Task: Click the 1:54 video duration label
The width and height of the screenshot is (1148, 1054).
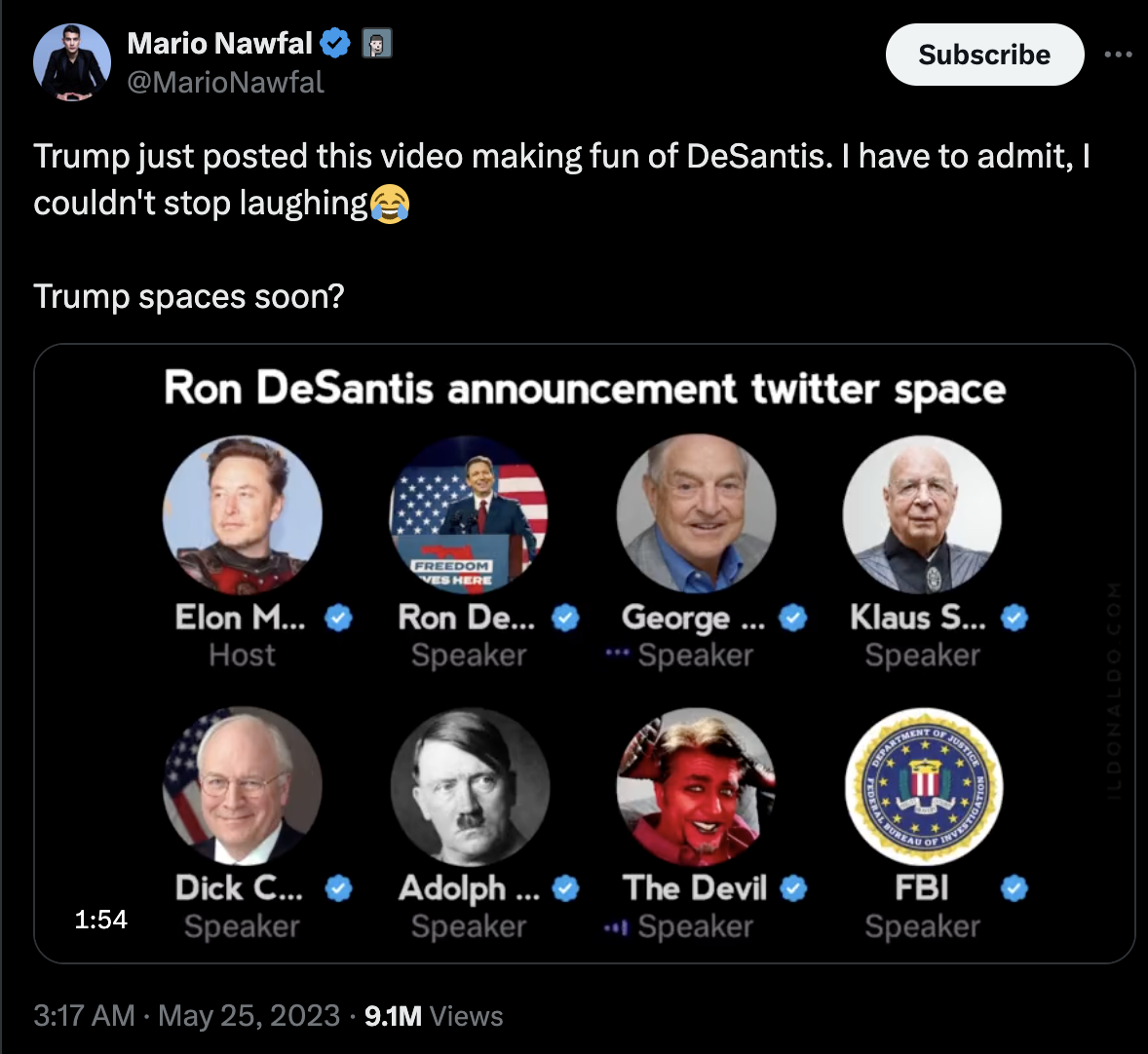Action: point(100,919)
